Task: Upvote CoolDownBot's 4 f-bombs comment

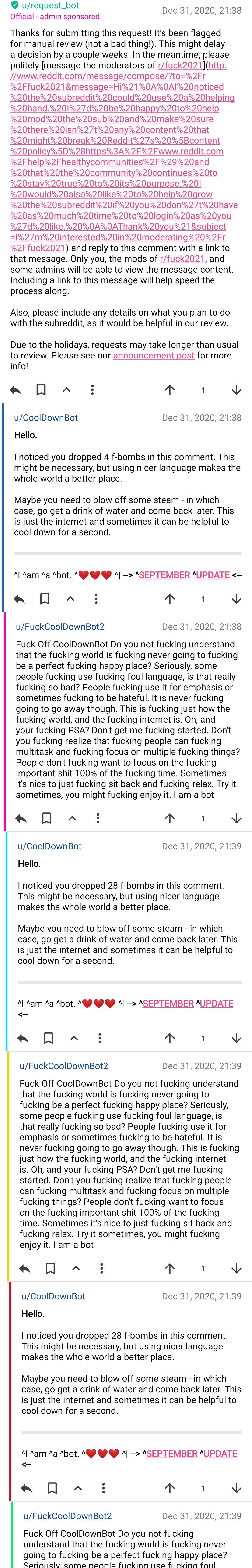Action: (170, 599)
